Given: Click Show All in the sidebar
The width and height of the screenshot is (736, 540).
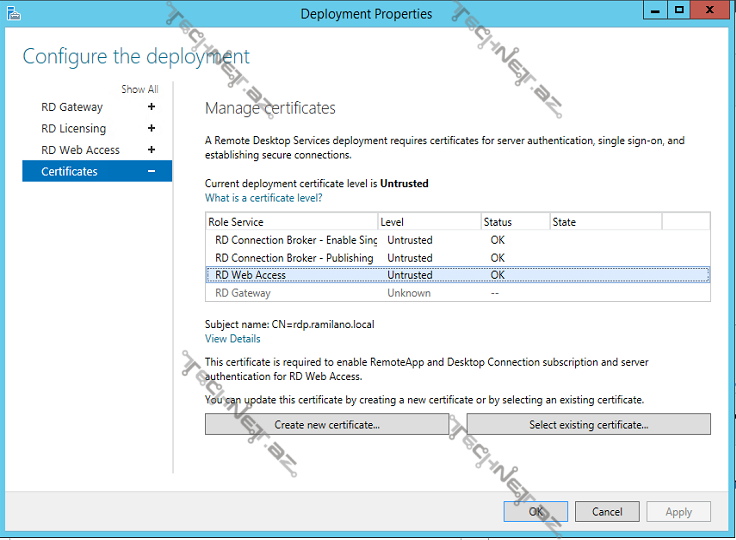Looking at the screenshot, I should click(139, 89).
